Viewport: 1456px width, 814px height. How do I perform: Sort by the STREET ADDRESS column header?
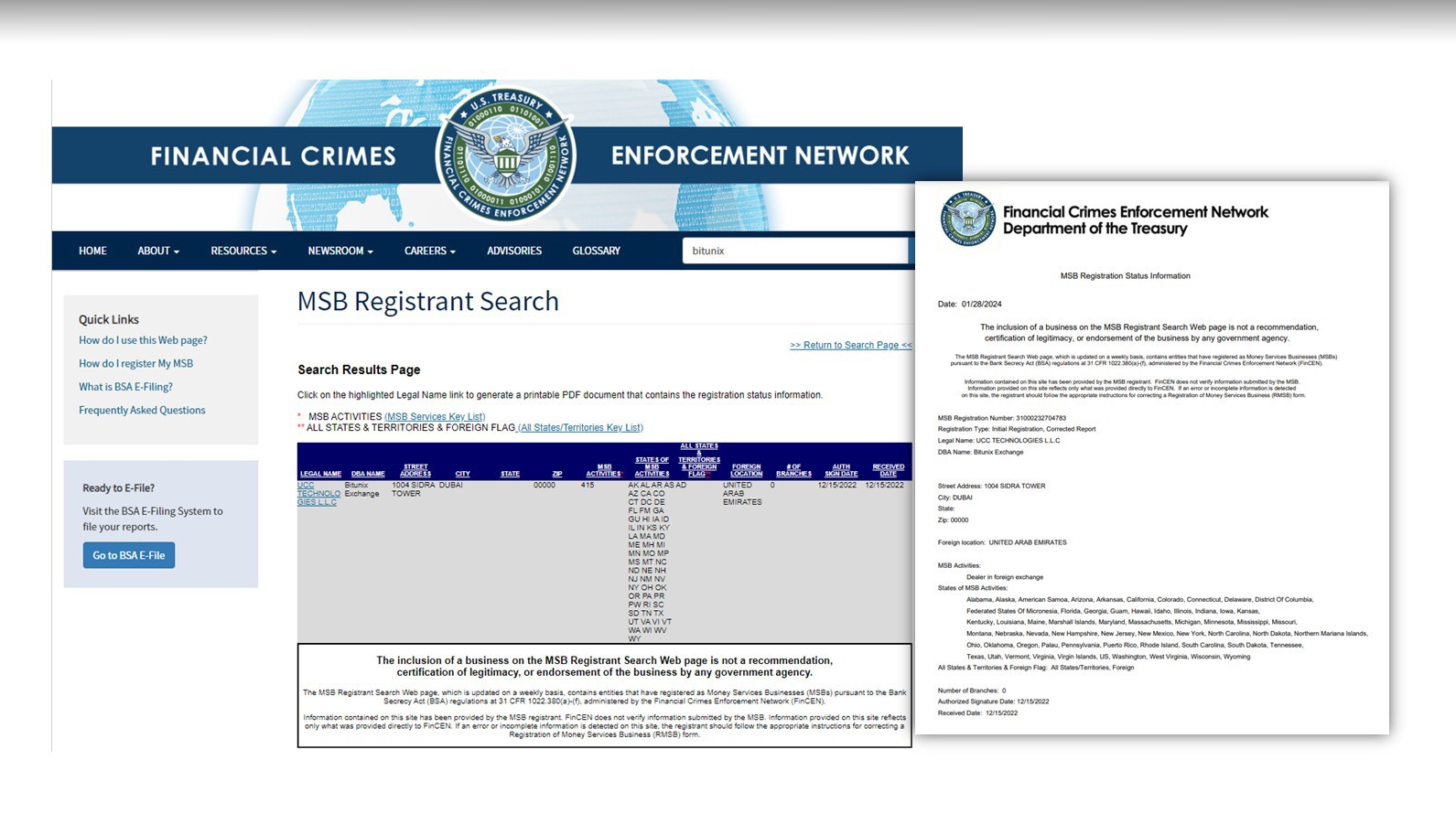pos(415,470)
